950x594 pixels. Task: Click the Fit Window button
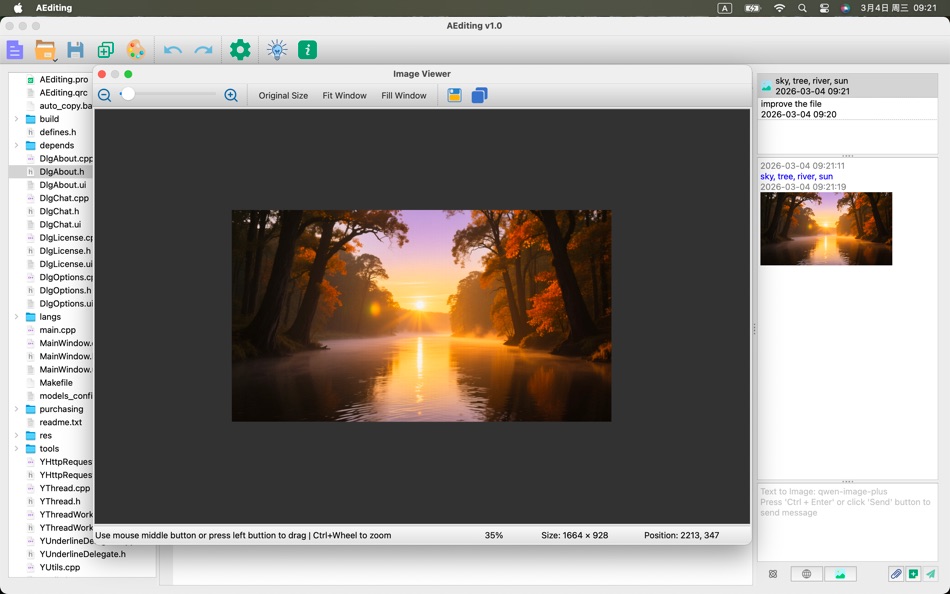344,96
